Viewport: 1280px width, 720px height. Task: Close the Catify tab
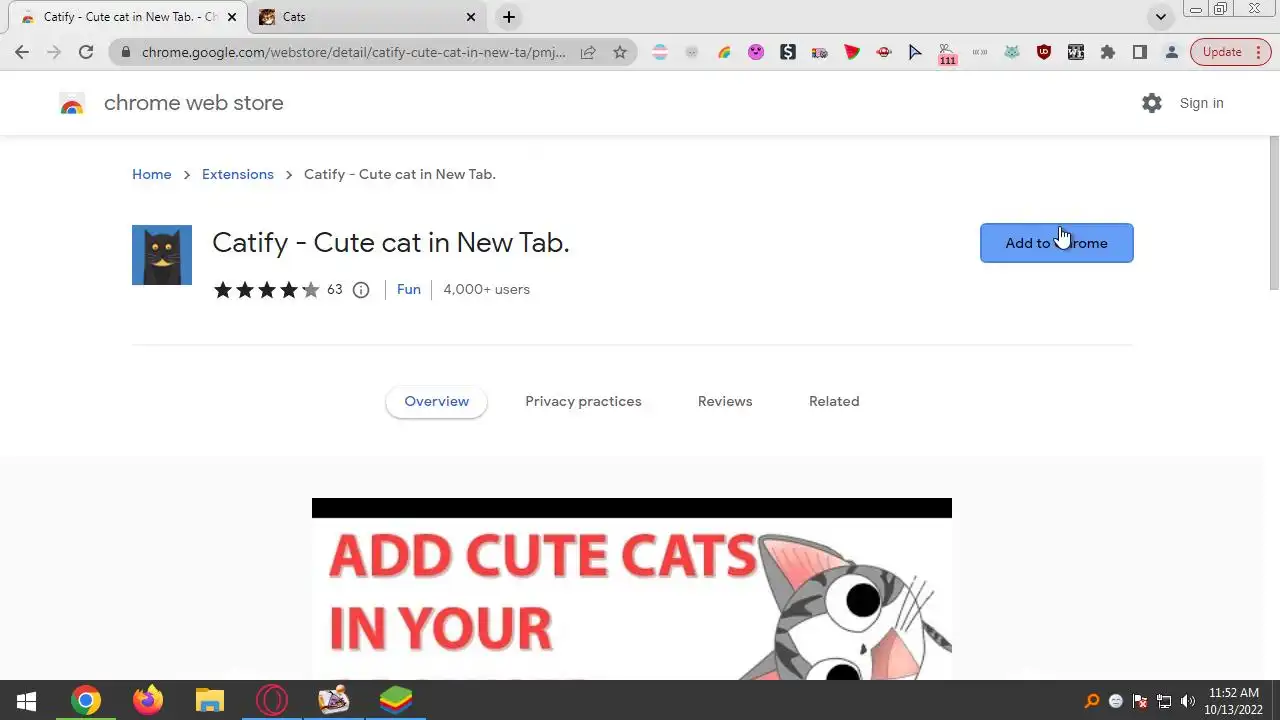coord(232,17)
